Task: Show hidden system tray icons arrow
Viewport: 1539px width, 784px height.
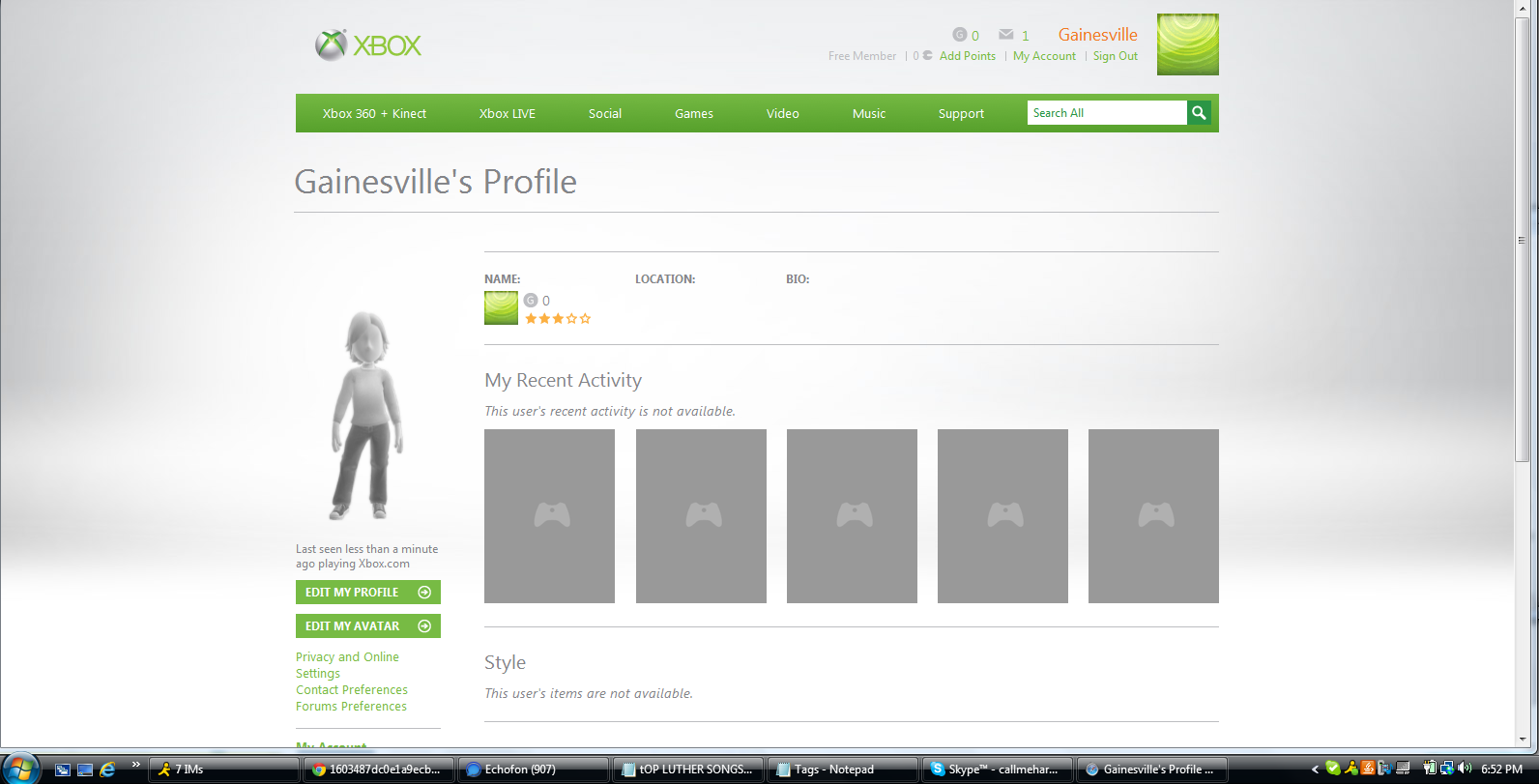Action: click(1315, 769)
